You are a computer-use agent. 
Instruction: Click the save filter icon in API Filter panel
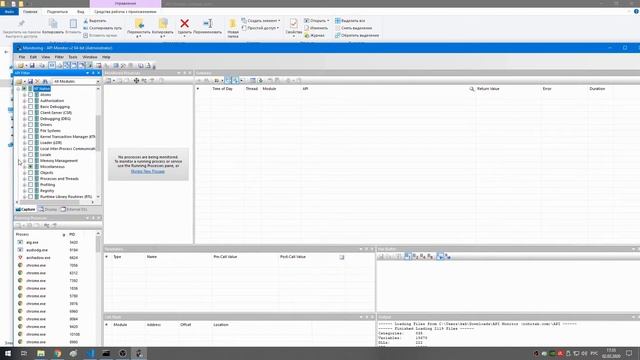click(30, 82)
